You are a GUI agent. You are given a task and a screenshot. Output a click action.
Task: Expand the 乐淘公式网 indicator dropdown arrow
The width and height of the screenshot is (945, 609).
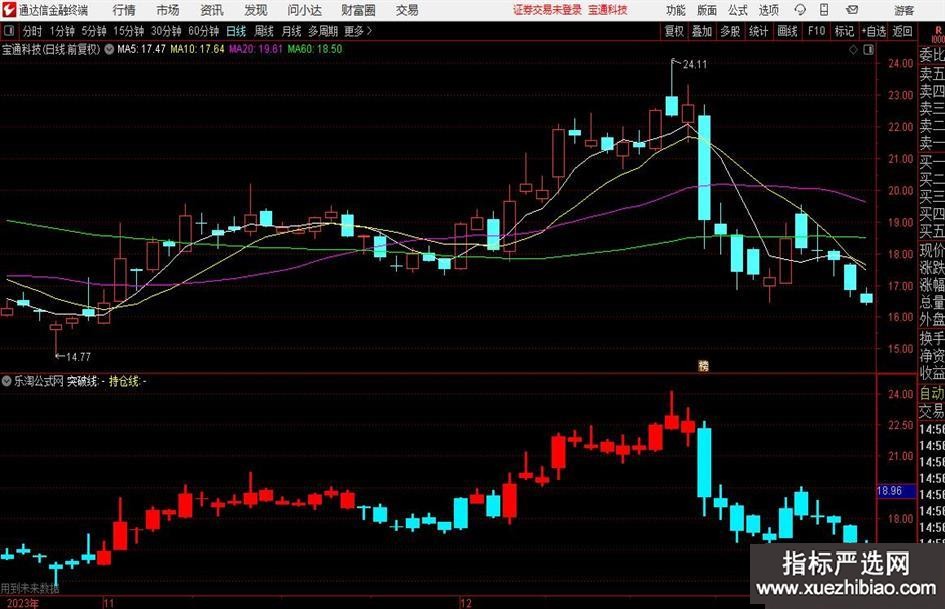tap(7, 381)
